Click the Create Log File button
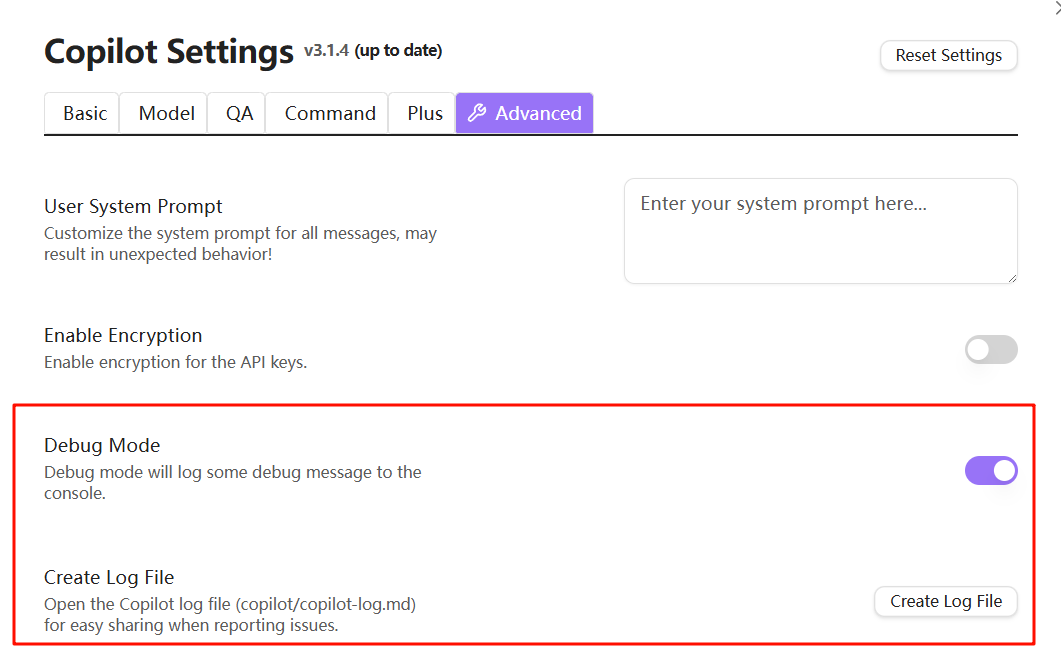Viewport: 1061px width, 654px height. pyautogui.click(x=945, y=601)
